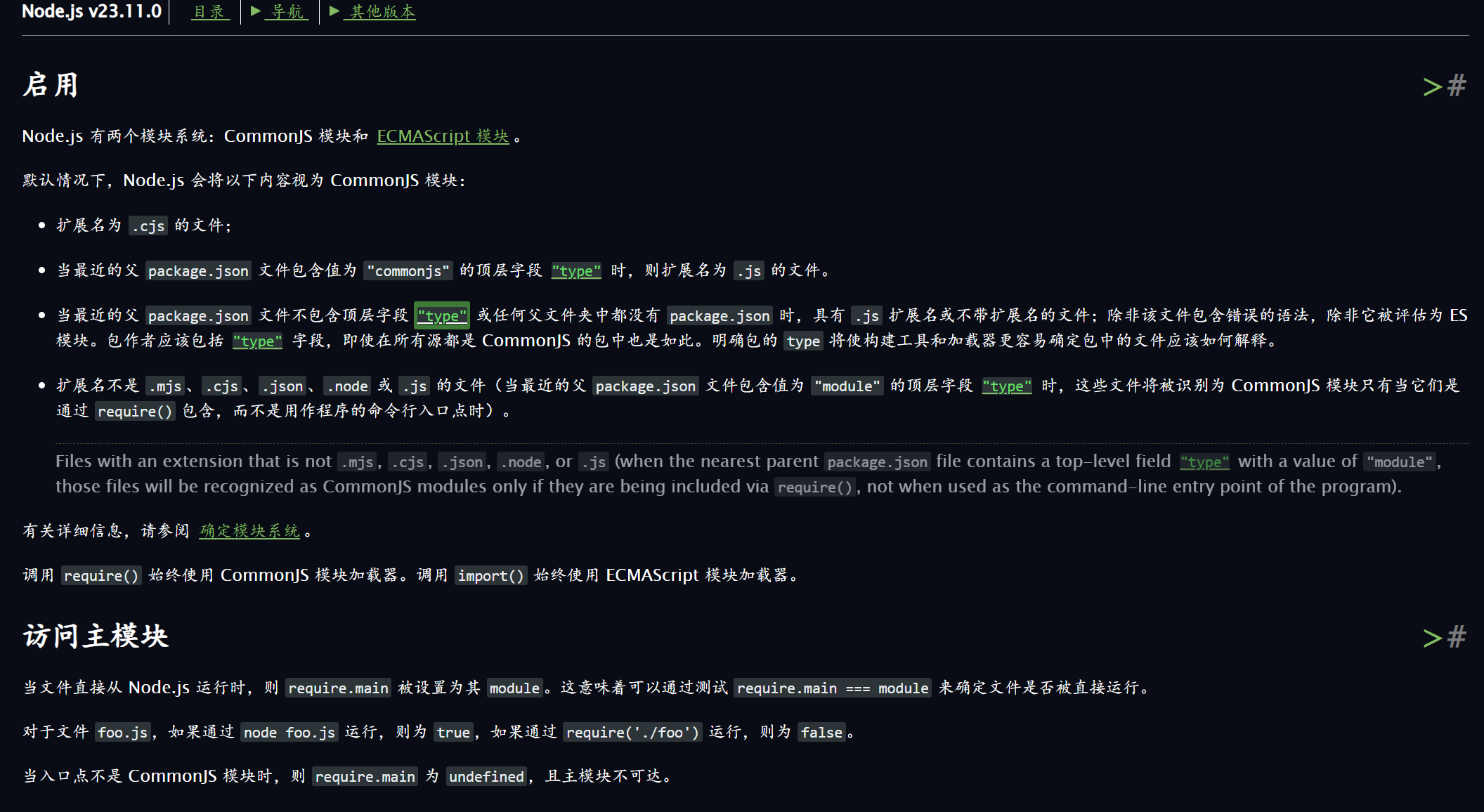The height and width of the screenshot is (812, 1484).
Task: Click the "type" link in the English paragraph
Action: [1204, 462]
